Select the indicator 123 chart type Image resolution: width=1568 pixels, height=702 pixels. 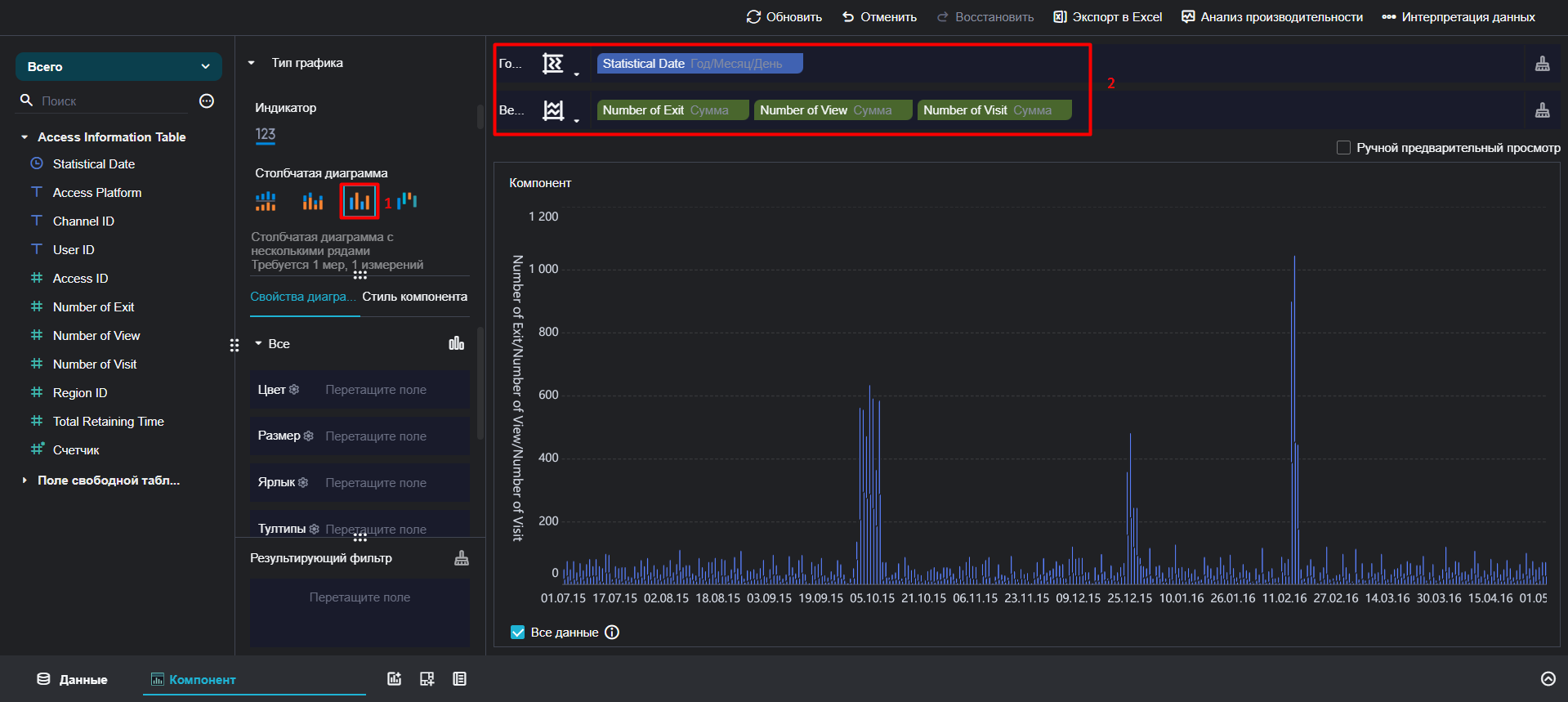[266, 135]
